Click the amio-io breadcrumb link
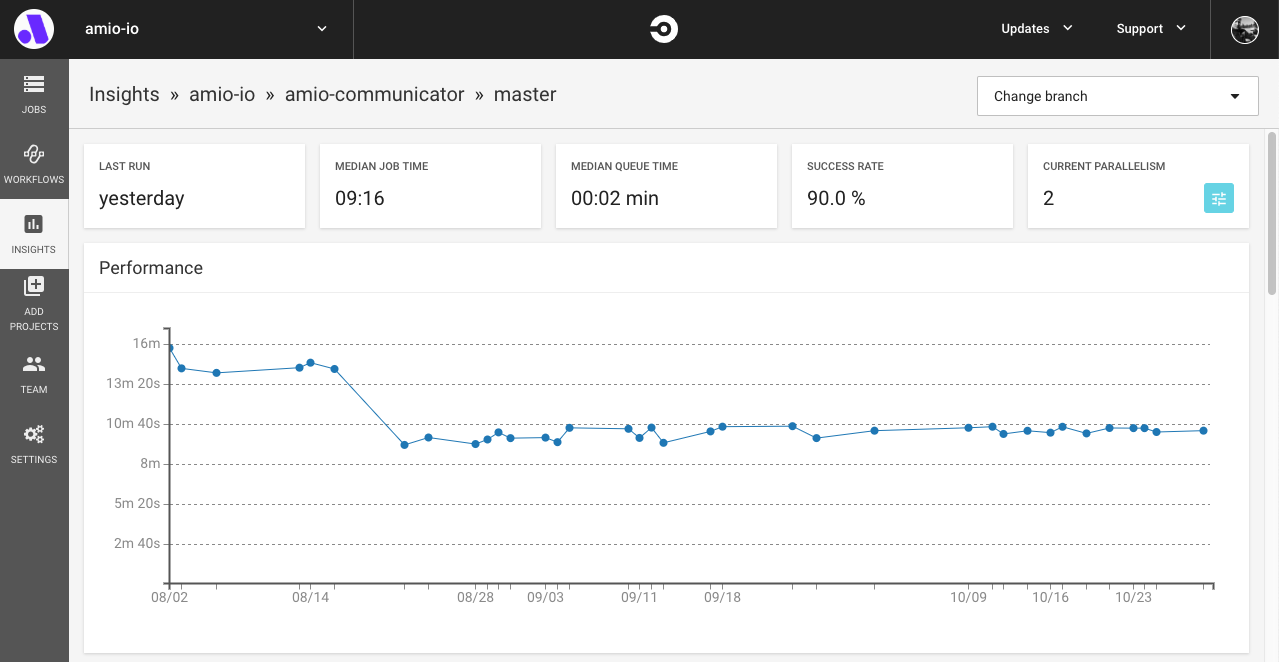The width and height of the screenshot is (1279, 662). point(222,94)
